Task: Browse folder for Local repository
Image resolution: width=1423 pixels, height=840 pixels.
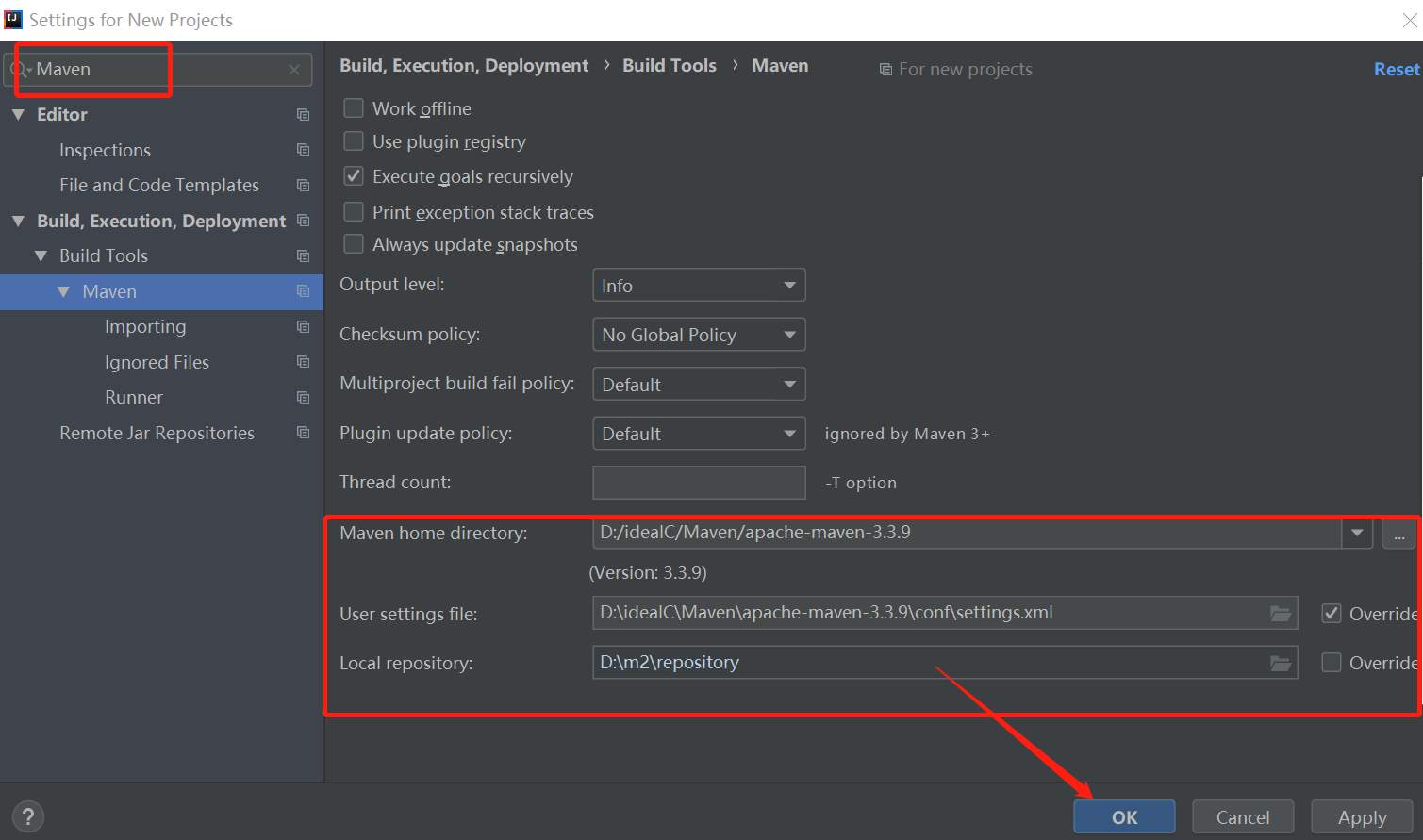Action: pyautogui.click(x=1281, y=663)
